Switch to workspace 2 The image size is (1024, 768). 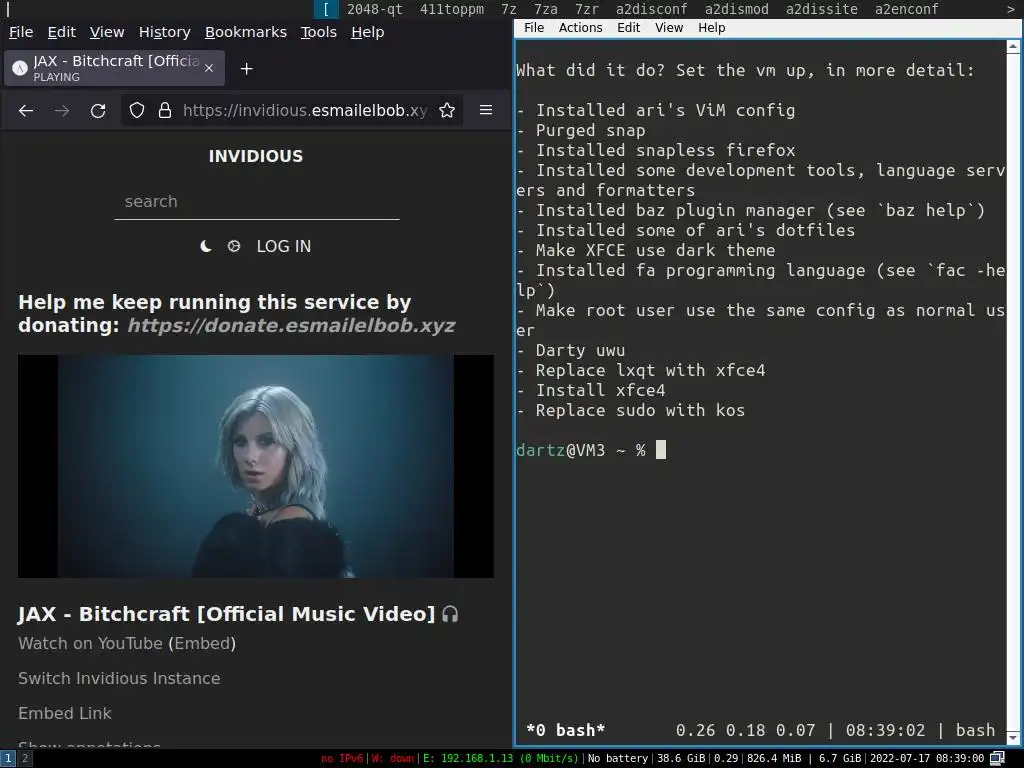coord(25,758)
